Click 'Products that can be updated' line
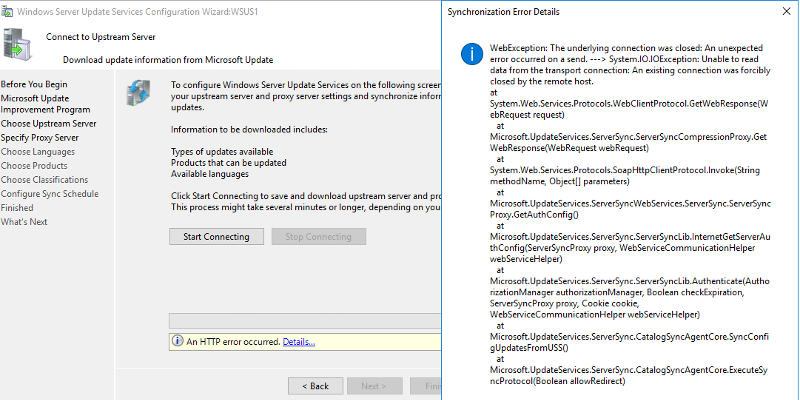 pyautogui.click(x=229, y=163)
